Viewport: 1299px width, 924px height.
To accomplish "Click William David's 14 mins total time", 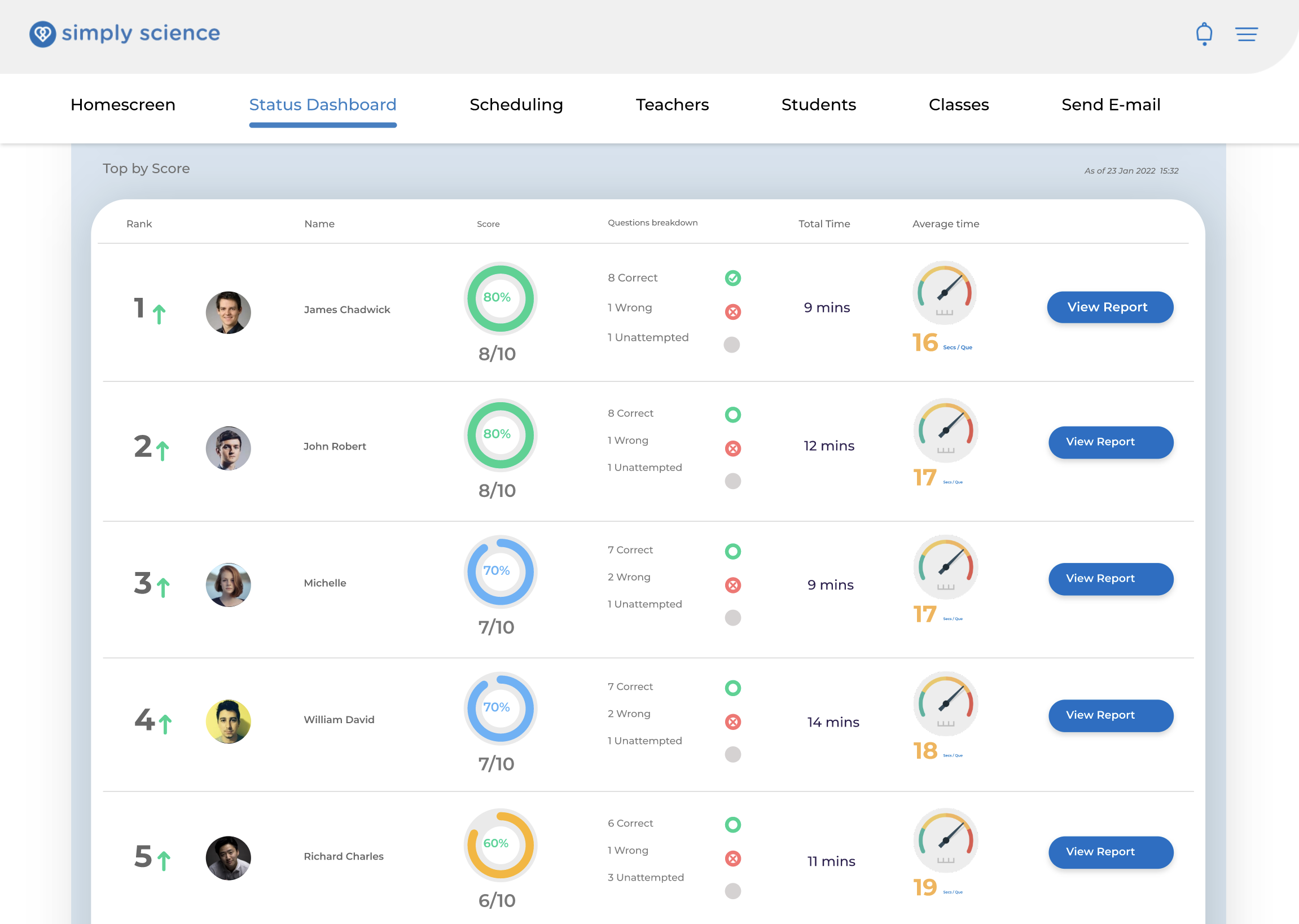I will click(x=833, y=723).
